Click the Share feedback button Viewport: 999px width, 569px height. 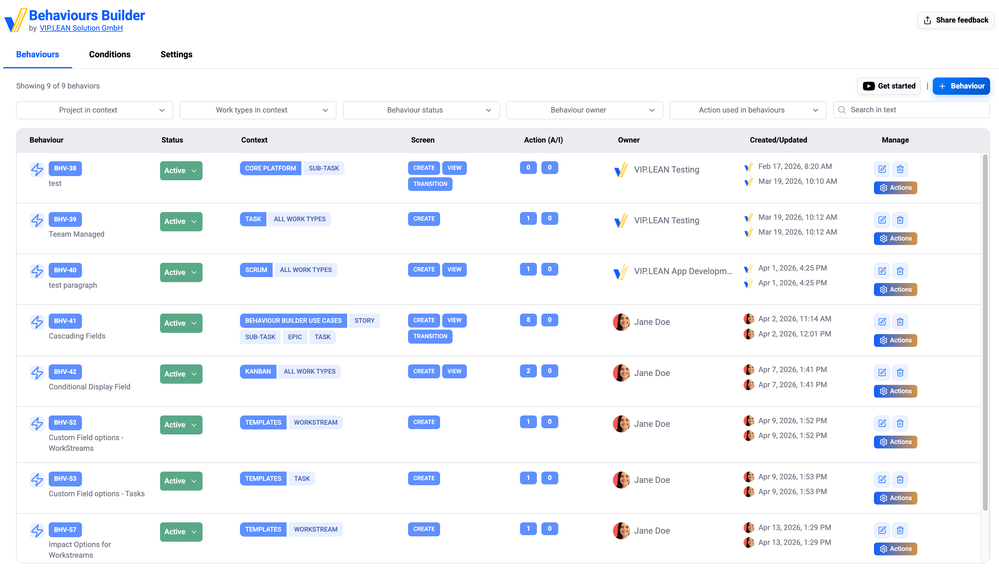click(x=956, y=20)
